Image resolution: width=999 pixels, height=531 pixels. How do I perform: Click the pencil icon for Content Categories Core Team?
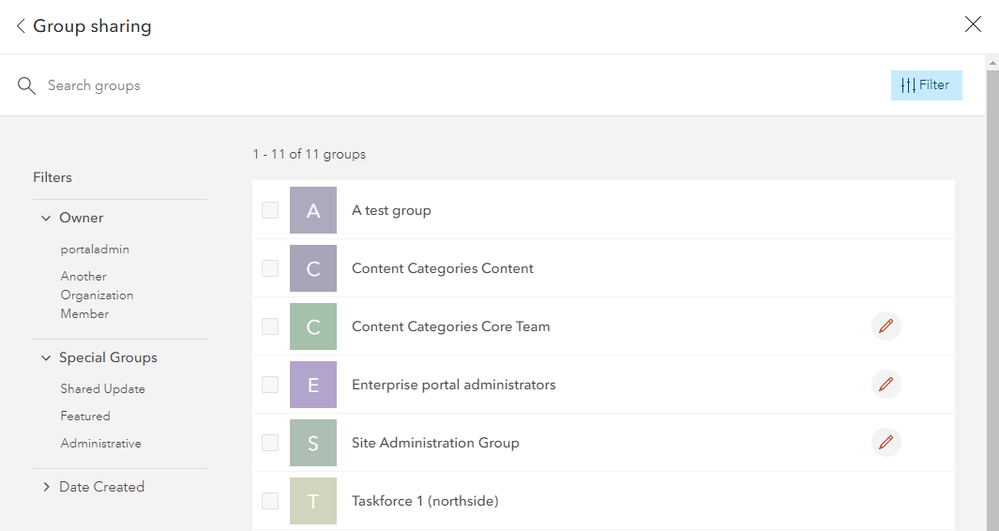(x=885, y=326)
